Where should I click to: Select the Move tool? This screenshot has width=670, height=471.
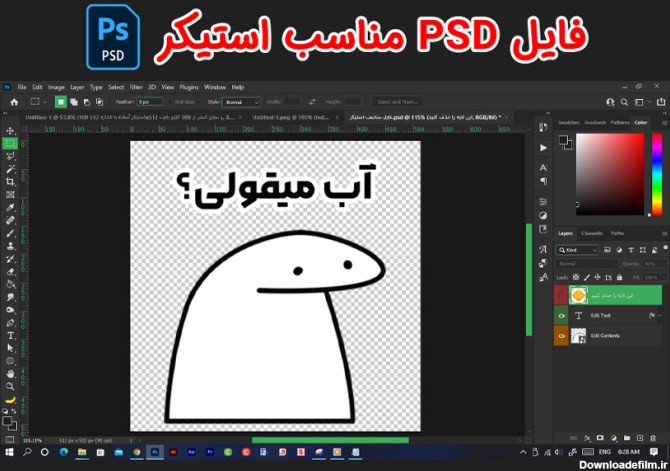pyautogui.click(x=10, y=132)
